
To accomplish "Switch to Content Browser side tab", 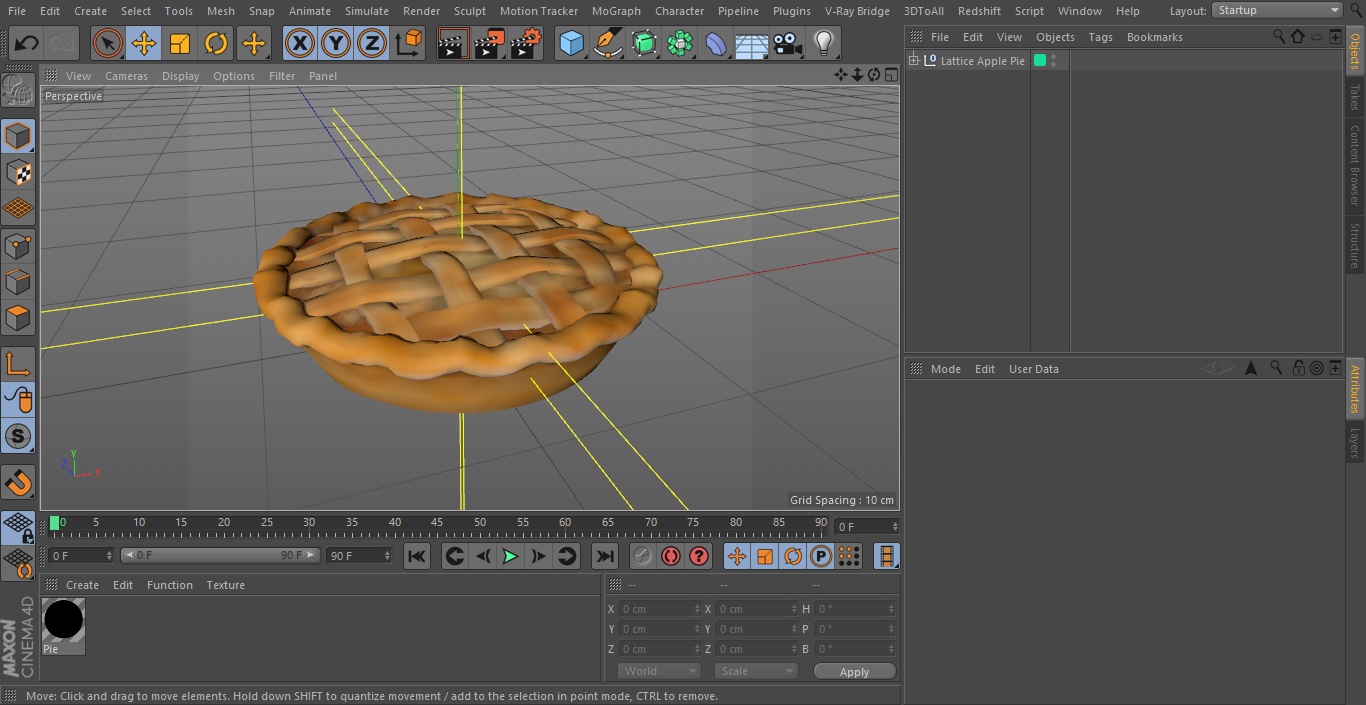I will (1355, 165).
